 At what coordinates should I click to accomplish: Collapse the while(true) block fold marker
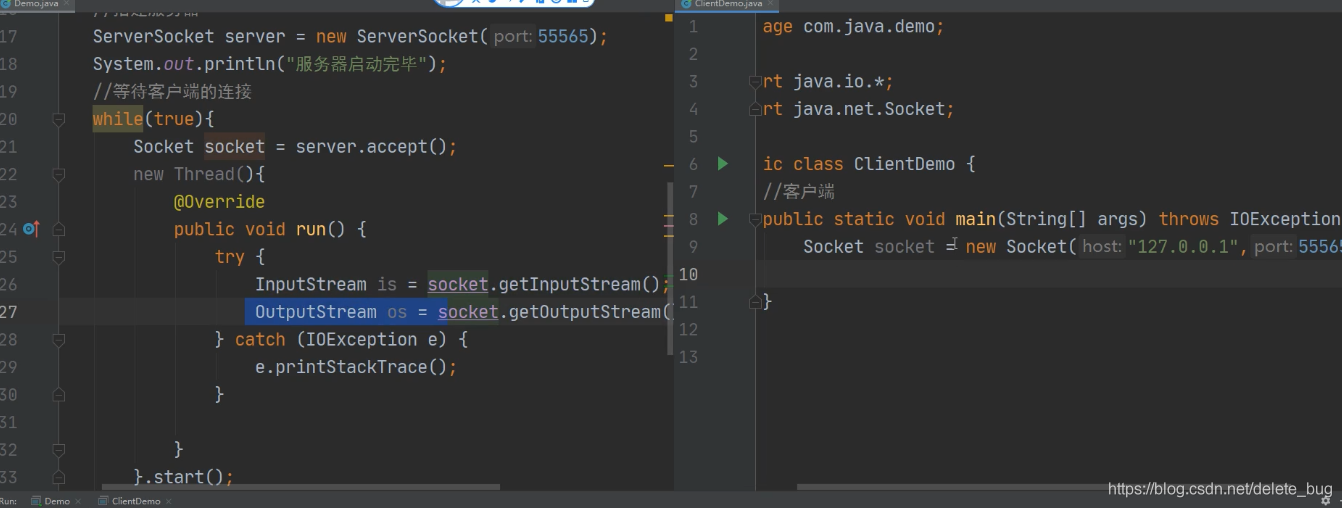click(58, 120)
